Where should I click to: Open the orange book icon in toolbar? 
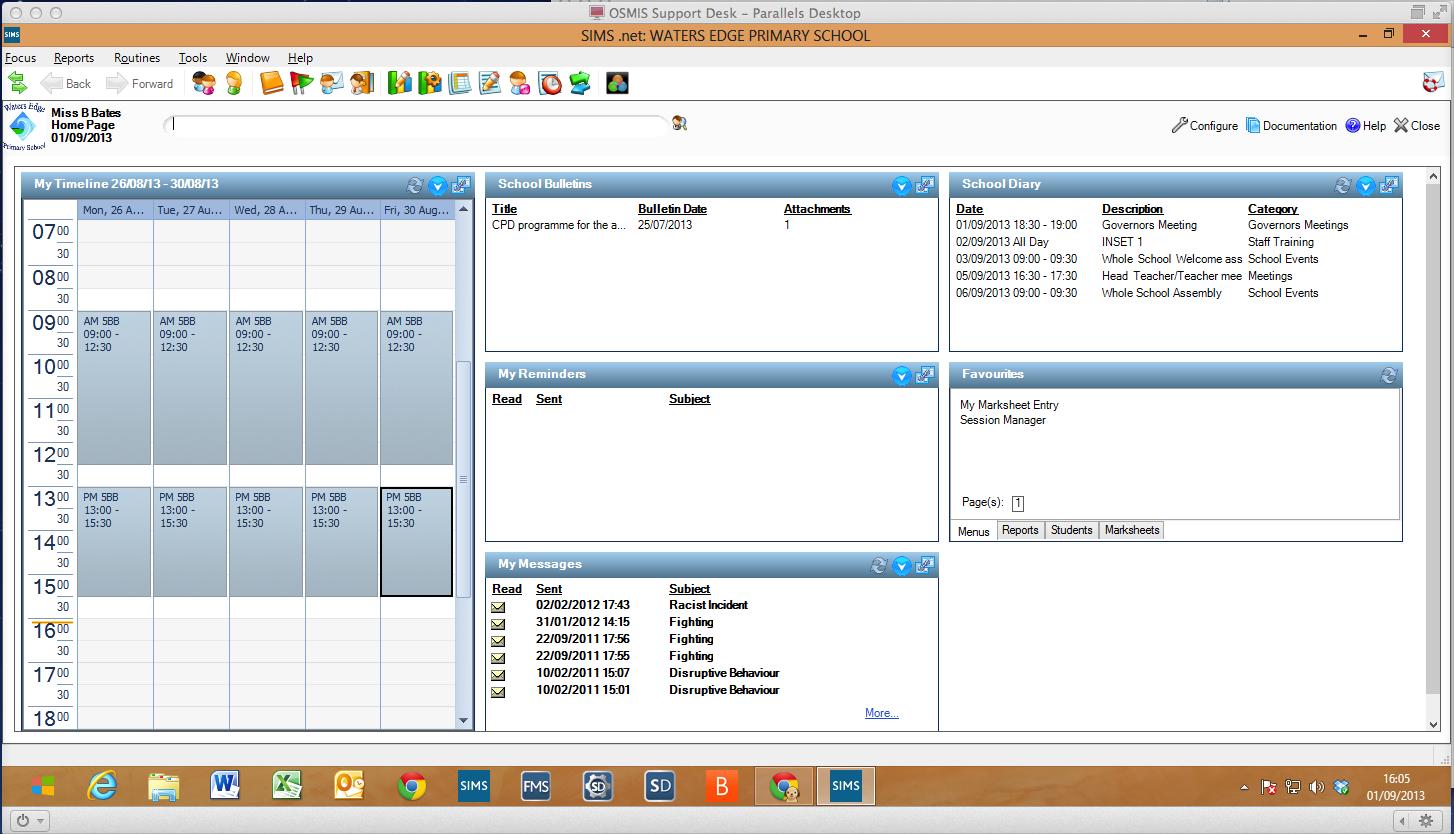tap(272, 83)
